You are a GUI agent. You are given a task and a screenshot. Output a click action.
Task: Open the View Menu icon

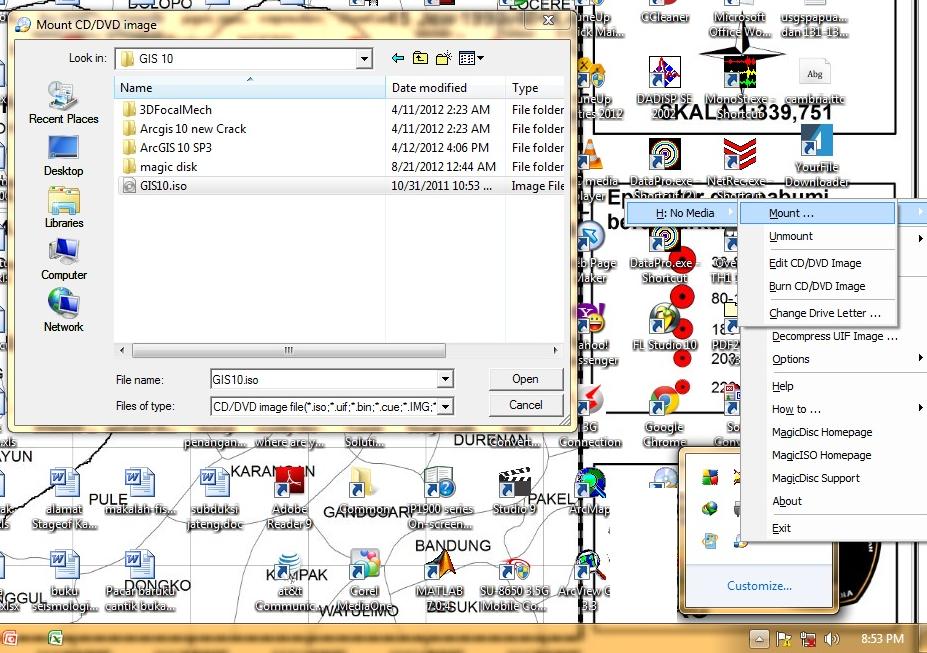[x=467, y=58]
